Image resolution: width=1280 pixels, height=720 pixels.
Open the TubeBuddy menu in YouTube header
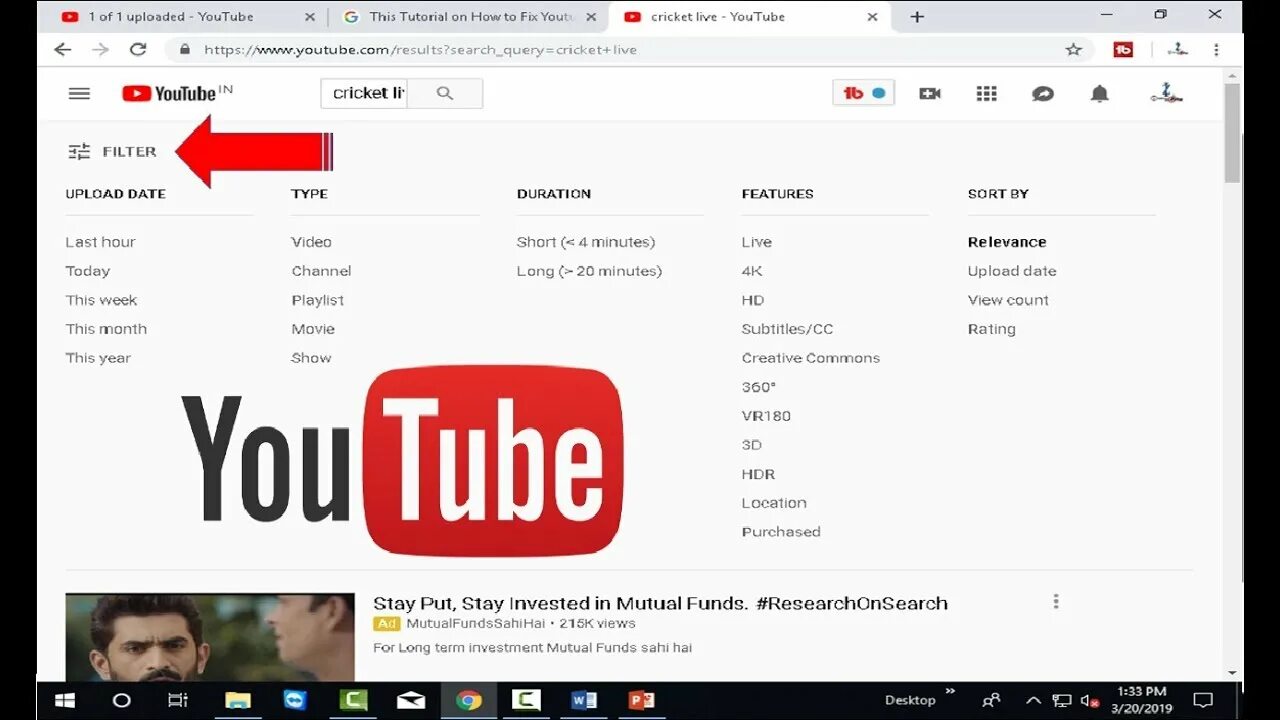863,93
